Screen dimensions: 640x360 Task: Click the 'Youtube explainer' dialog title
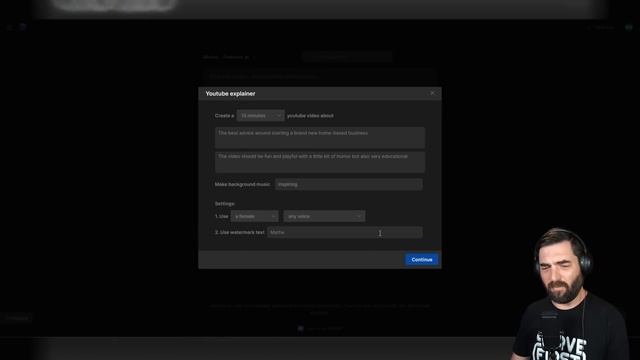pyautogui.click(x=230, y=93)
